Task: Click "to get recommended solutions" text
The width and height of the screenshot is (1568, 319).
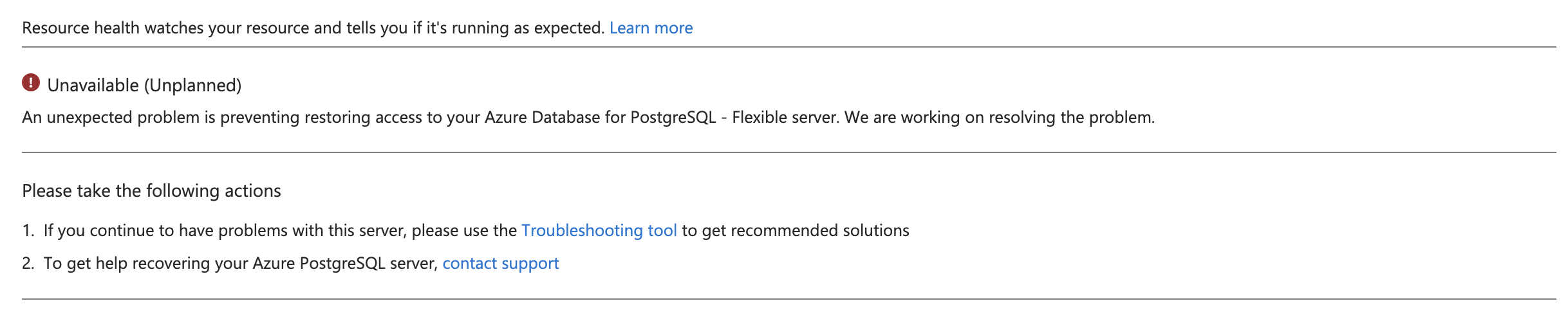Action: (x=796, y=231)
